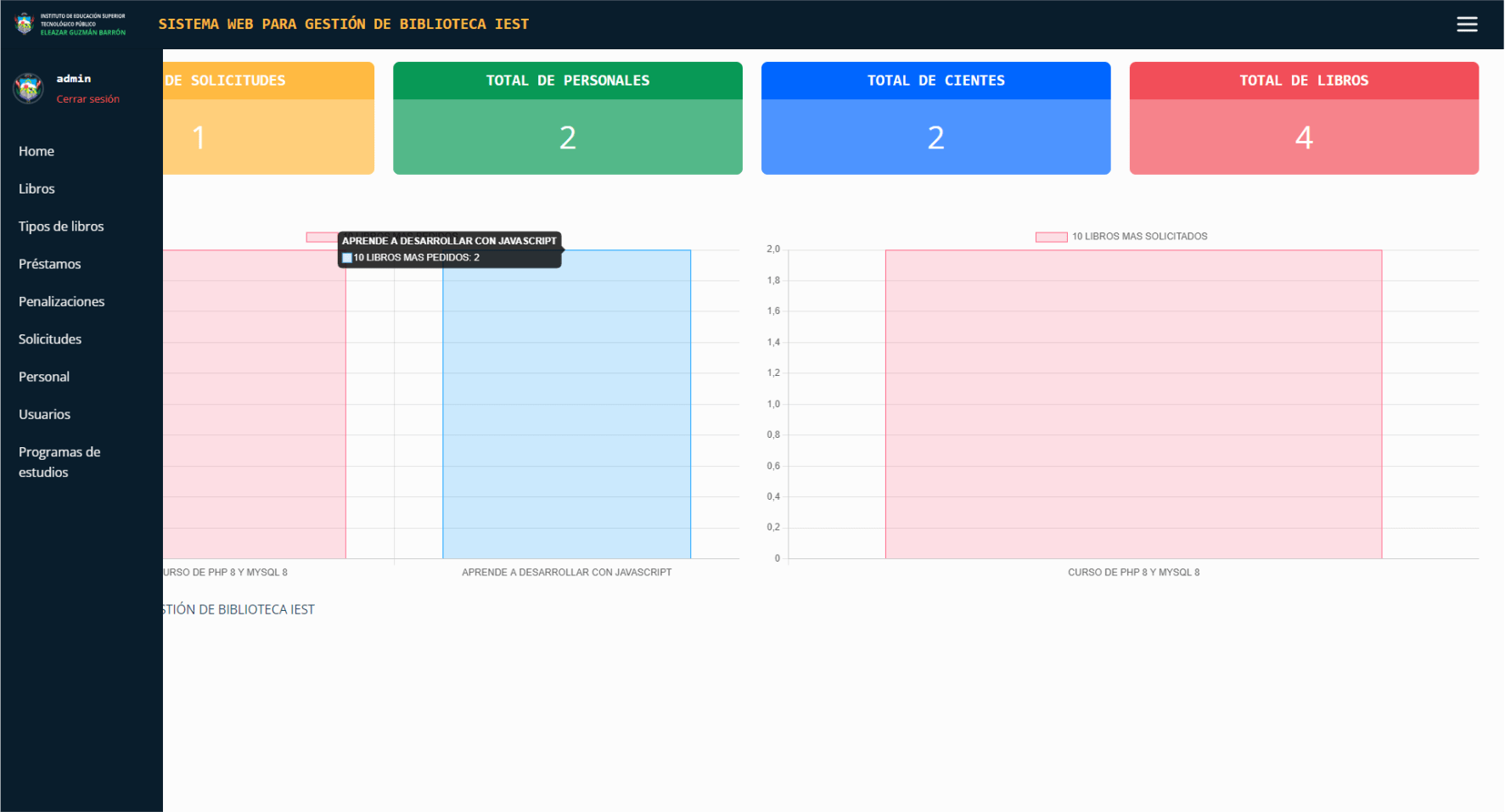Viewport: 1505px width, 812px height.
Task: Select Penalizaciones in sidebar
Action: [x=62, y=301]
